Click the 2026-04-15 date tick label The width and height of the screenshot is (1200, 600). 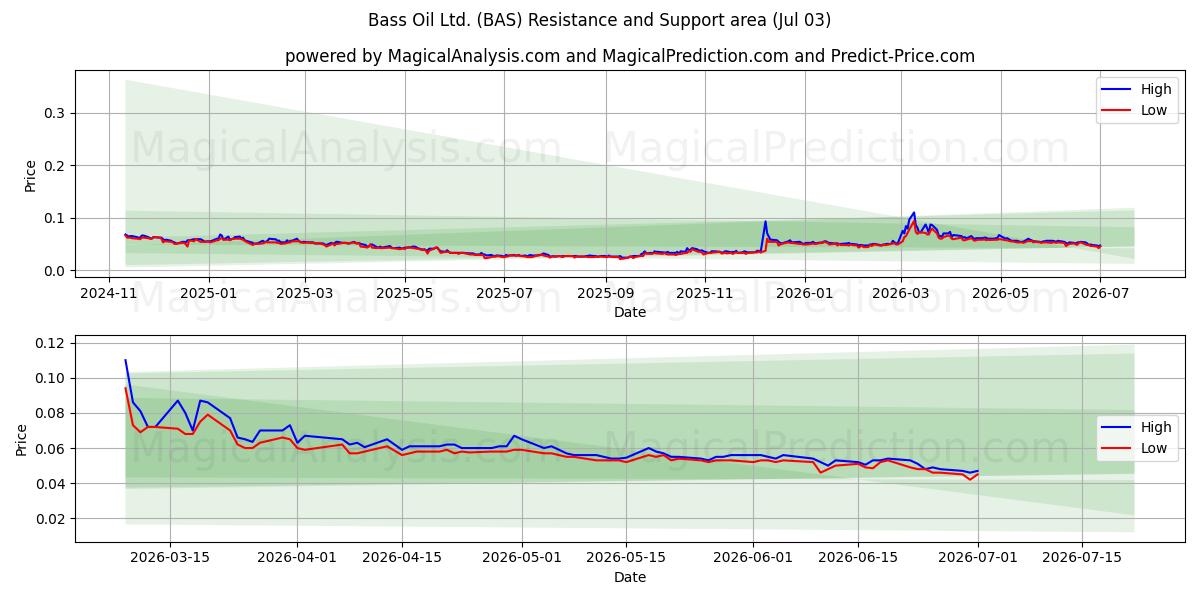(402, 556)
